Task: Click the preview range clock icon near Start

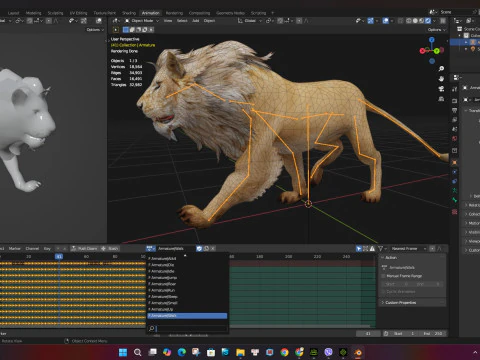Action: 386,333
